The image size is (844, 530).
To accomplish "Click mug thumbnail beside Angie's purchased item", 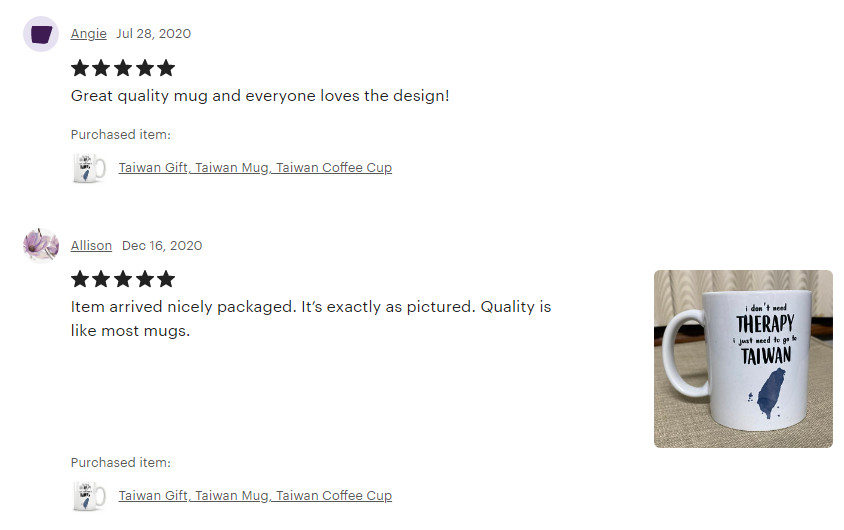I will [89, 168].
